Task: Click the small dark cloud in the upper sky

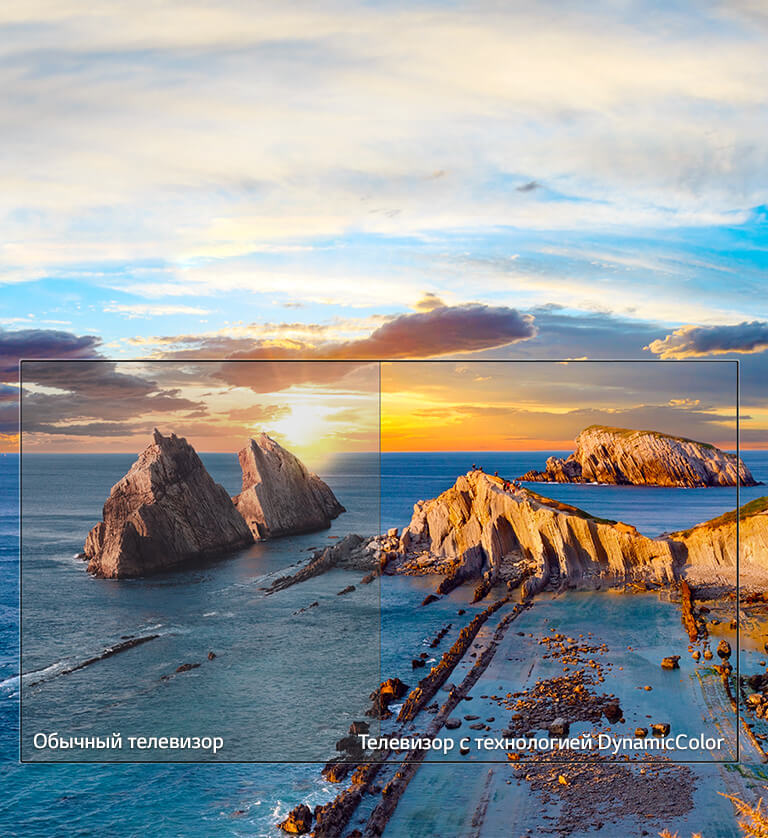Action: tap(527, 186)
